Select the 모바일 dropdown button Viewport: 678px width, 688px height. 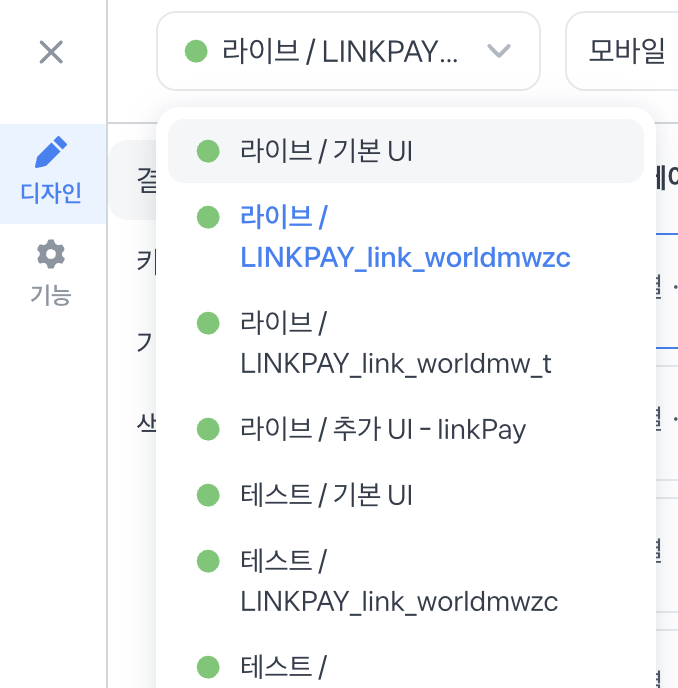[x=623, y=51]
